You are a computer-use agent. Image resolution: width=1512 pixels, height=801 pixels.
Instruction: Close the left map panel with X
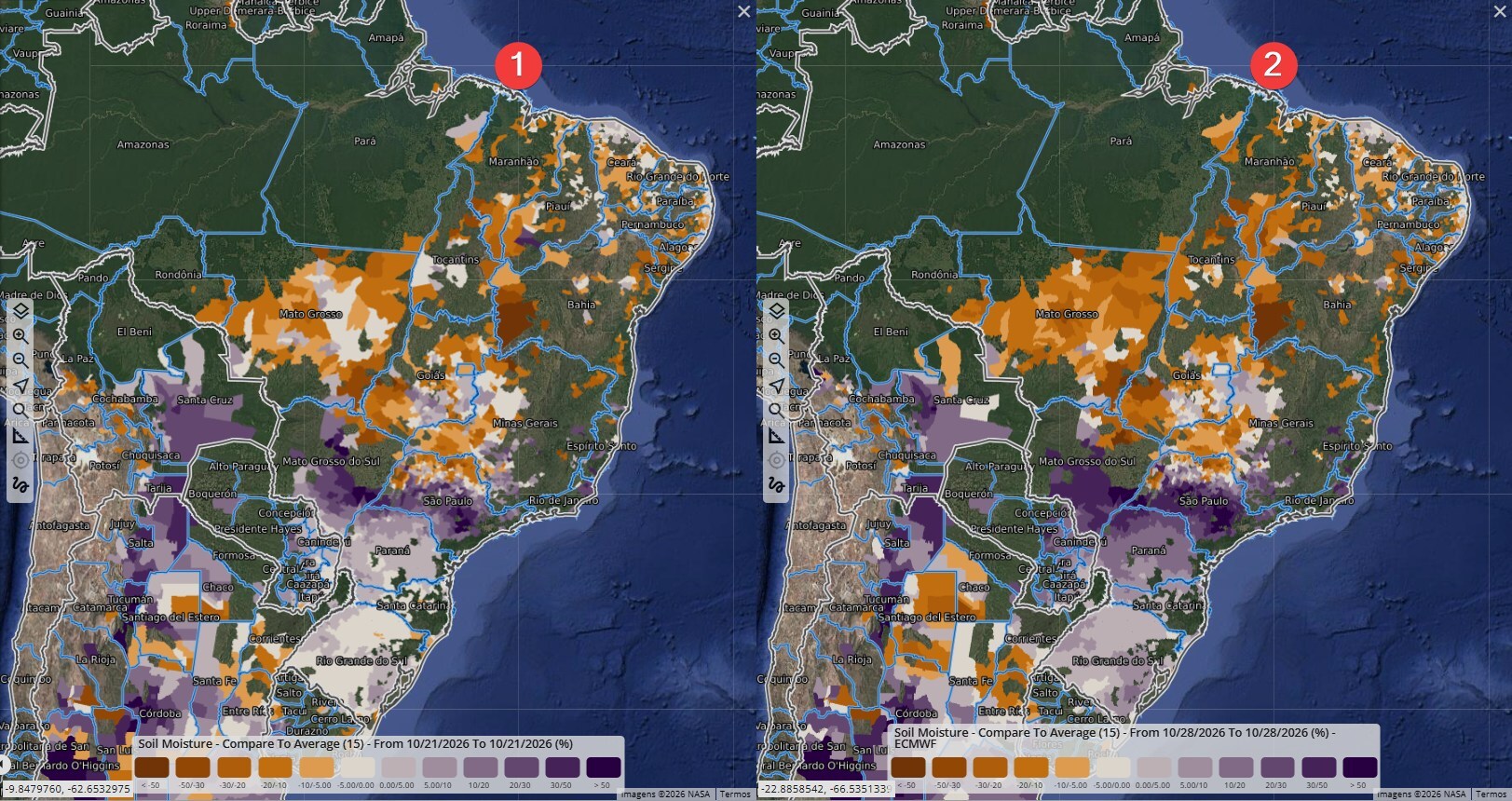click(743, 11)
